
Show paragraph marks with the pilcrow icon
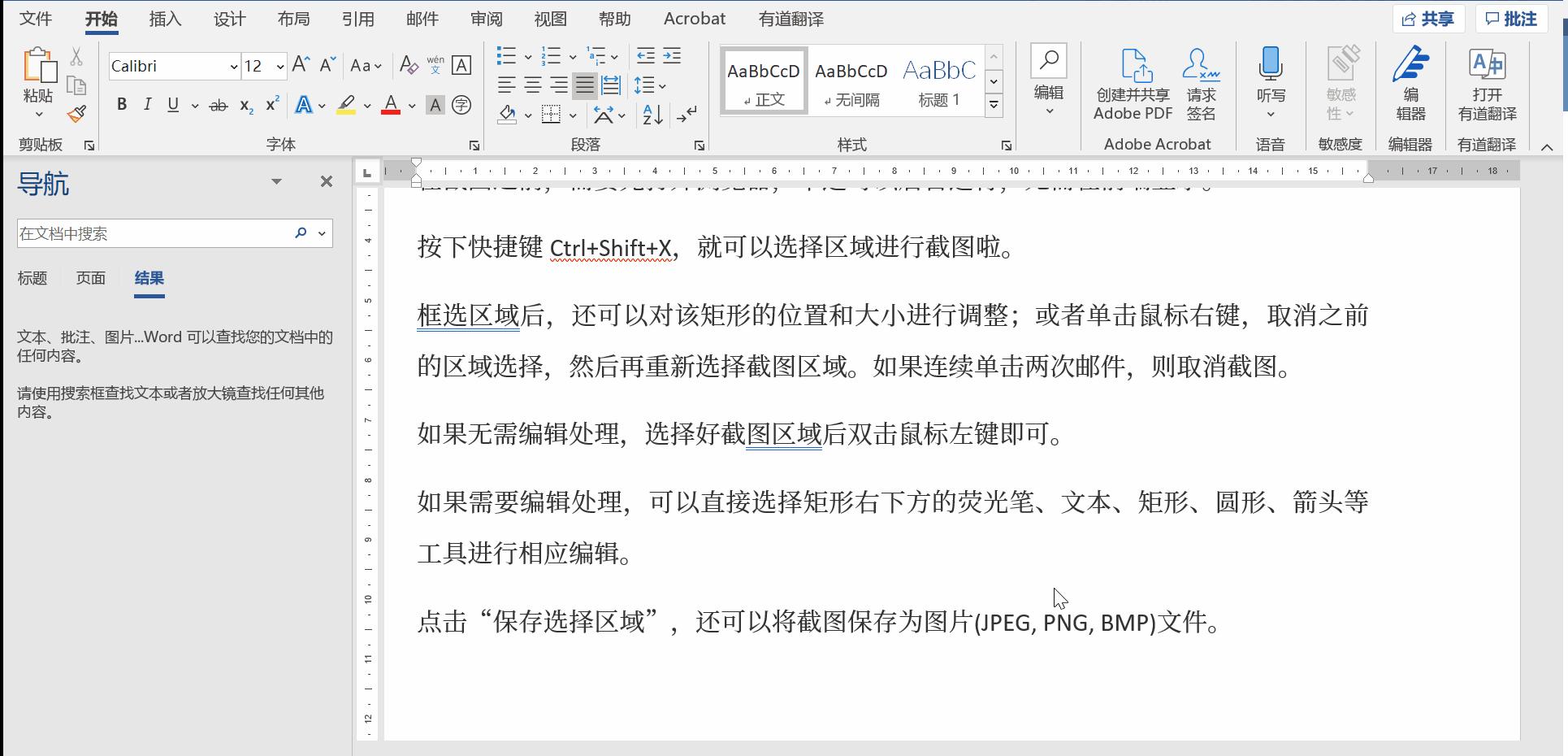687,115
